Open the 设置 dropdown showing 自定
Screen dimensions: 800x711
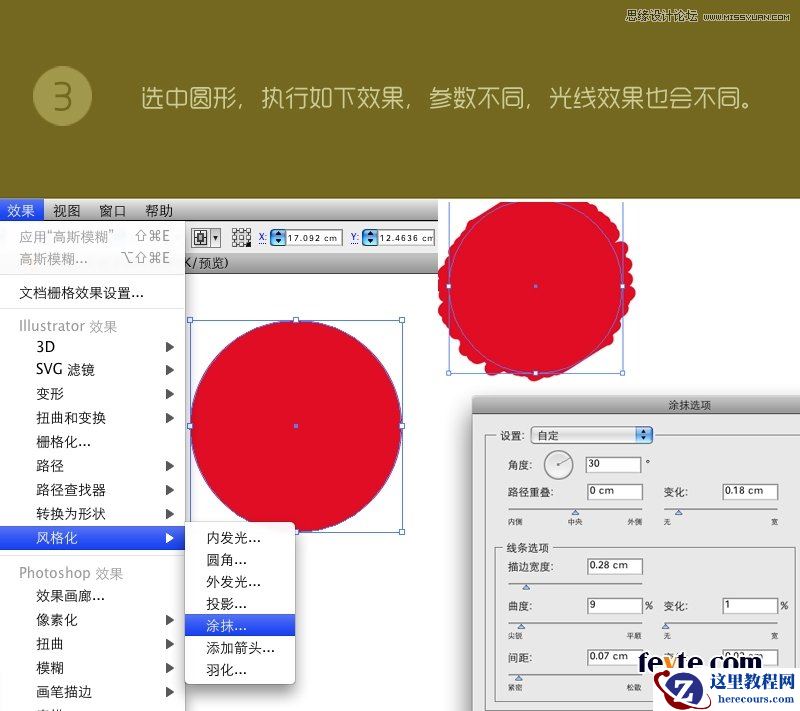(590, 435)
